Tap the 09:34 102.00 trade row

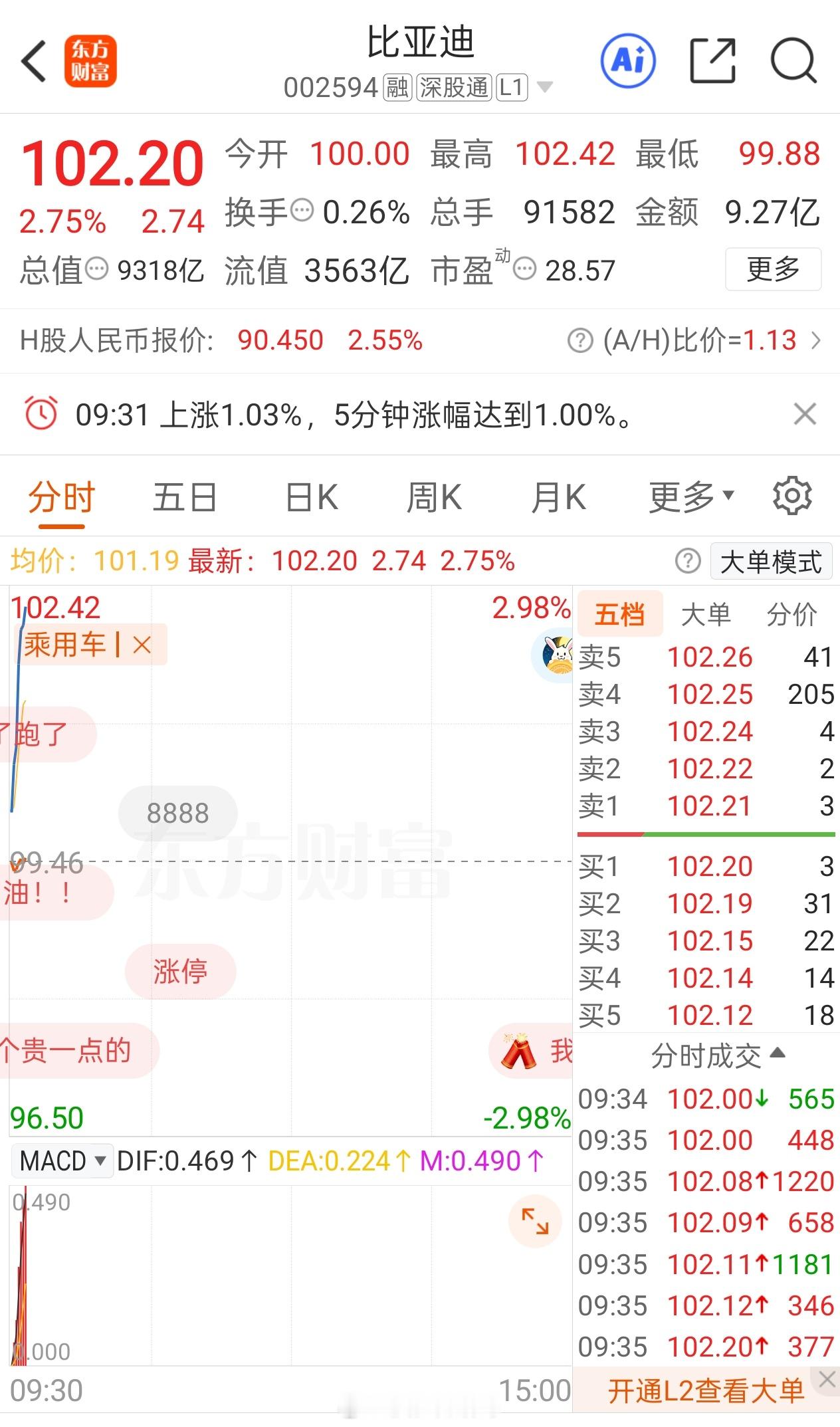coord(706,1099)
